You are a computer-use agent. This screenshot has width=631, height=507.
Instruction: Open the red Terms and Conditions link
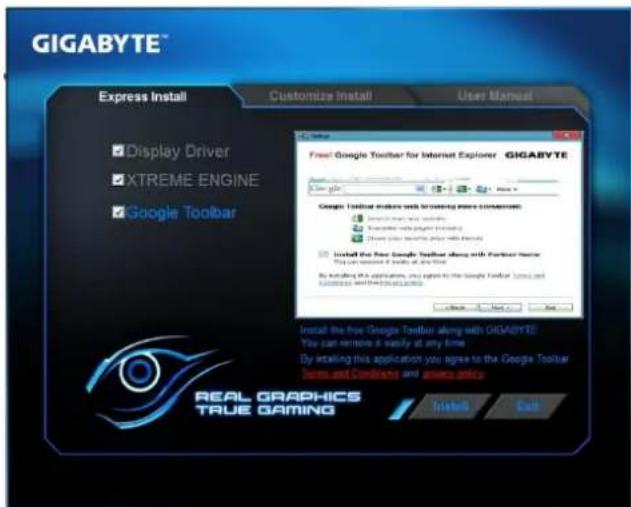(x=350, y=374)
